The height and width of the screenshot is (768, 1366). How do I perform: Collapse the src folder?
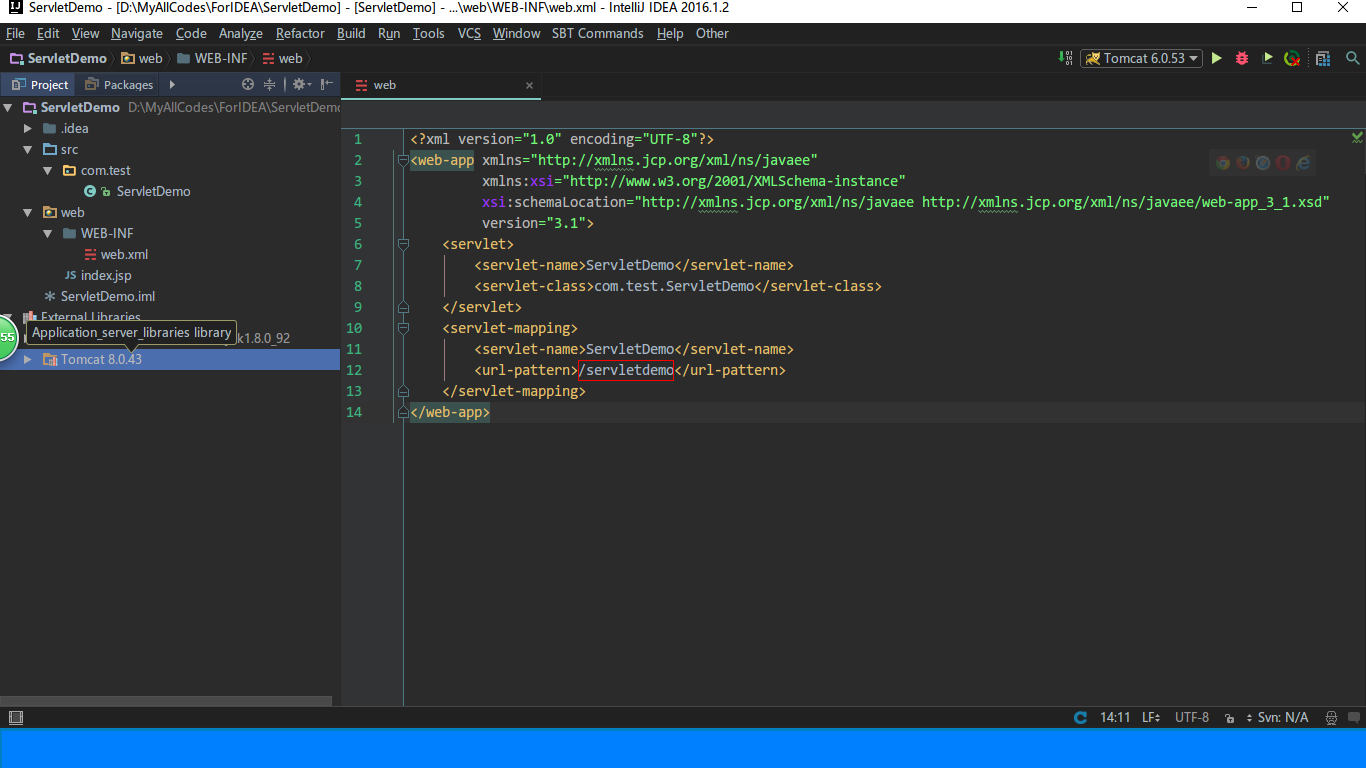[28, 149]
